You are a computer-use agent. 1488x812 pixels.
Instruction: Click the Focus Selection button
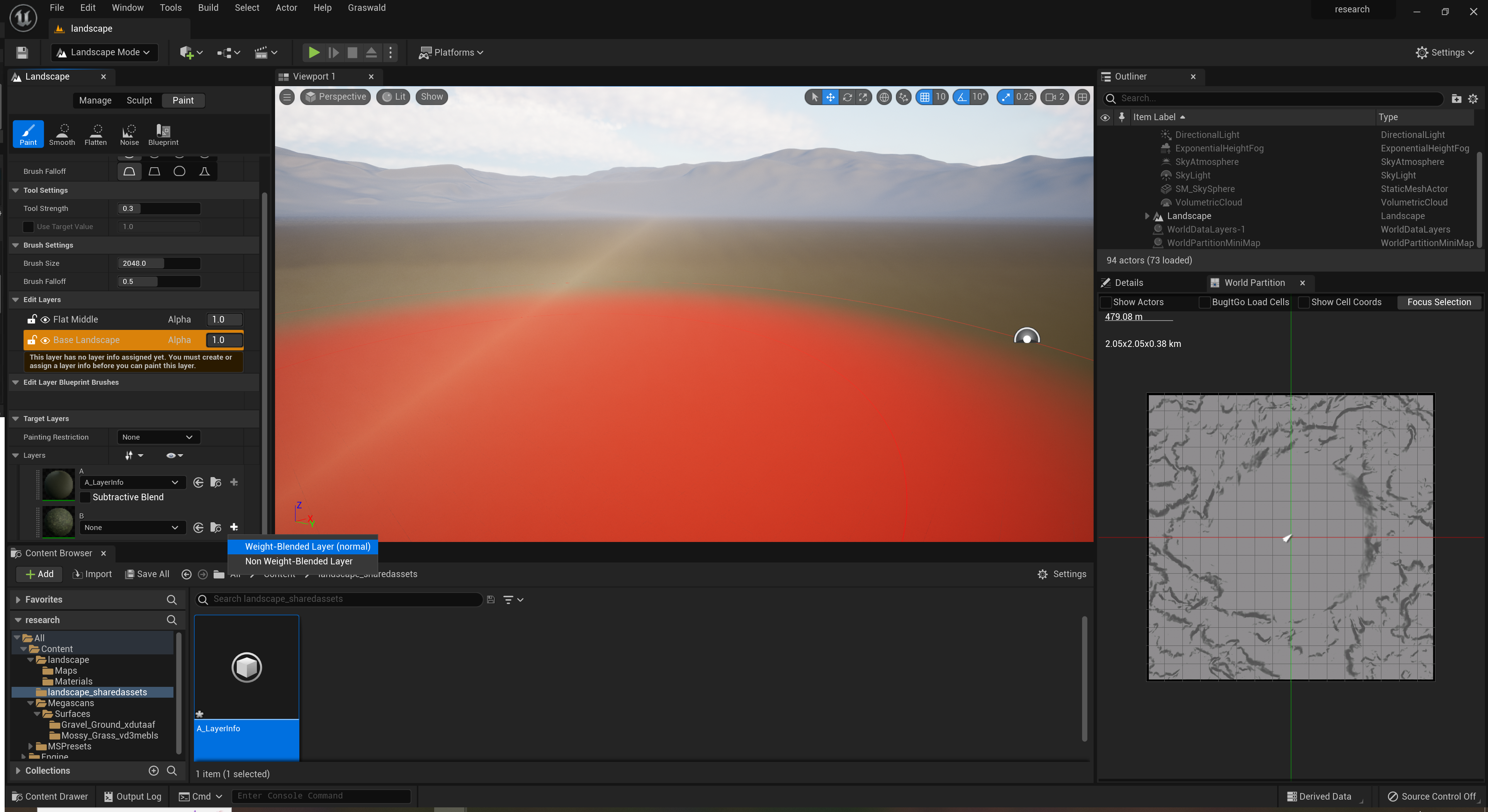(1438, 302)
